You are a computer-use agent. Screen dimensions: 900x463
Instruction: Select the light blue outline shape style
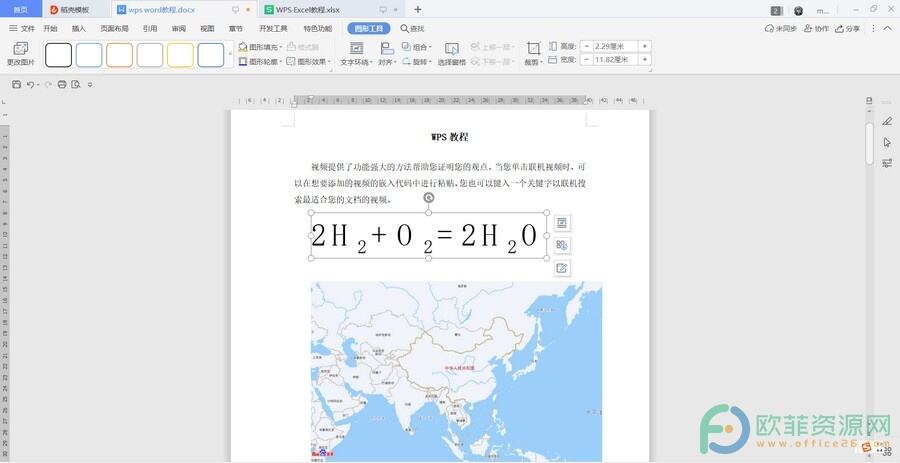point(89,55)
